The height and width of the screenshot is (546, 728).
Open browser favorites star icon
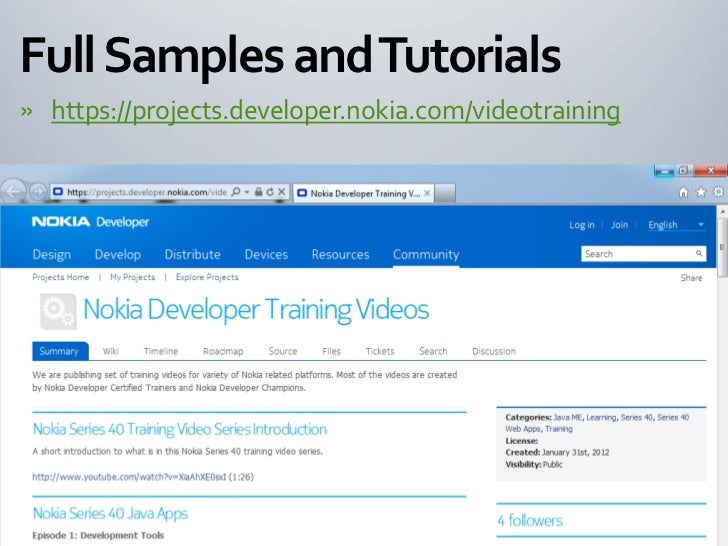(x=701, y=192)
